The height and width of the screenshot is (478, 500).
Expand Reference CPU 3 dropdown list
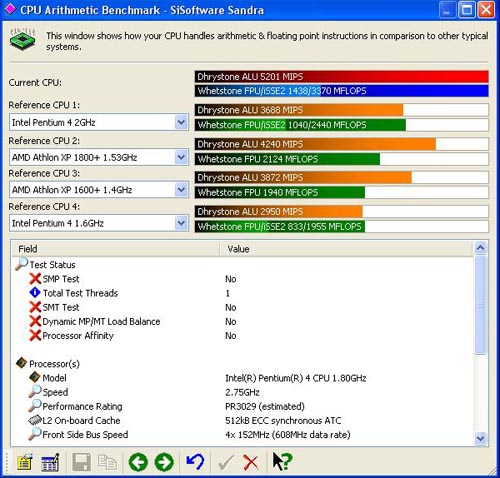tap(181, 190)
